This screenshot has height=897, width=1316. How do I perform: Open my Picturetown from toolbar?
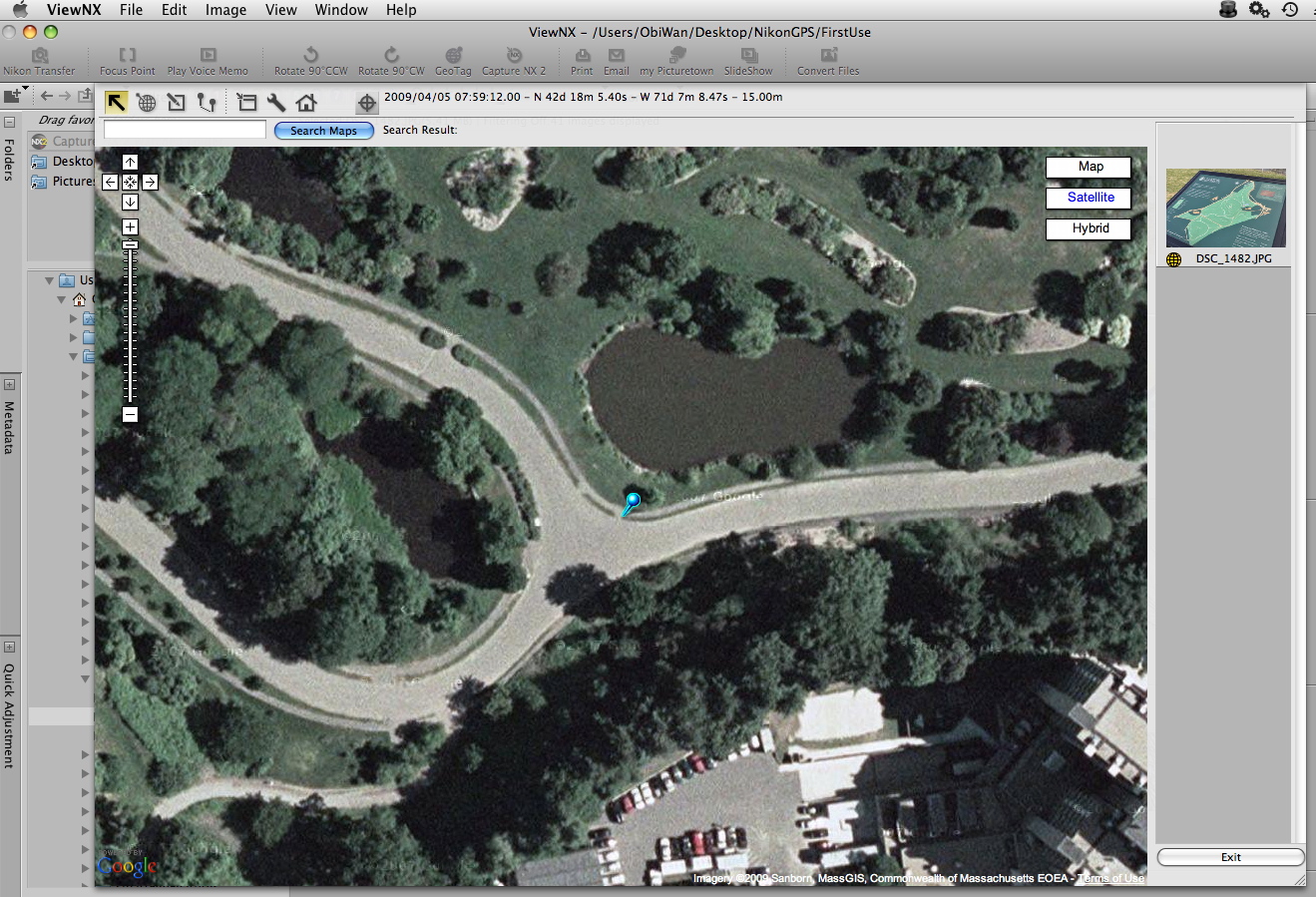pyautogui.click(x=676, y=62)
